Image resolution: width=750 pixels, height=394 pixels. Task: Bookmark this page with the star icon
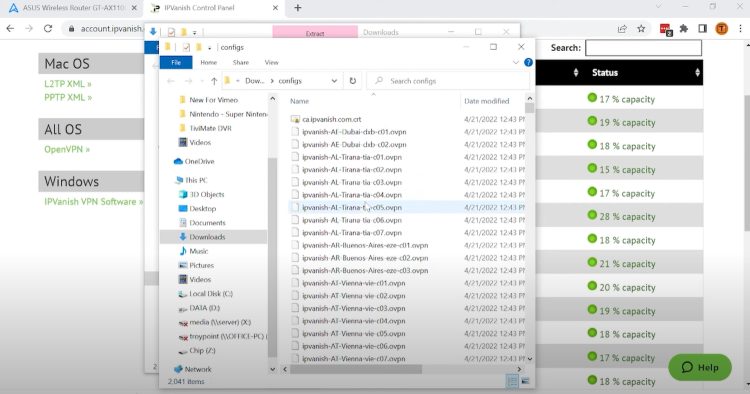pos(641,29)
